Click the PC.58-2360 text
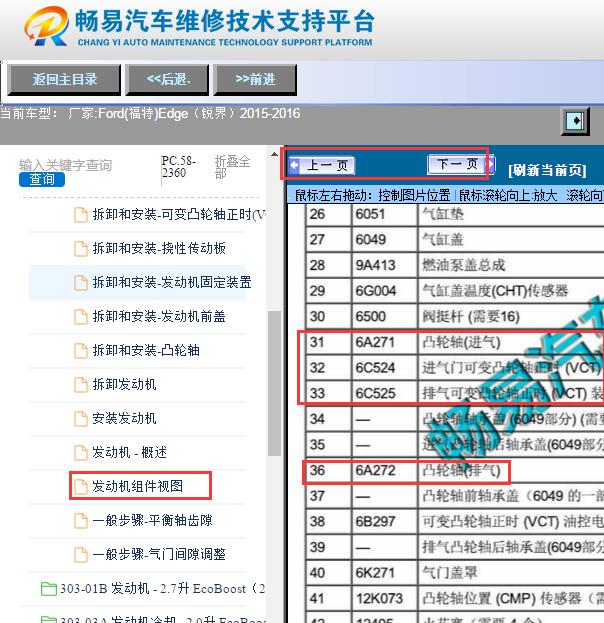Screen dimensions: 604x623 coord(179,167)
